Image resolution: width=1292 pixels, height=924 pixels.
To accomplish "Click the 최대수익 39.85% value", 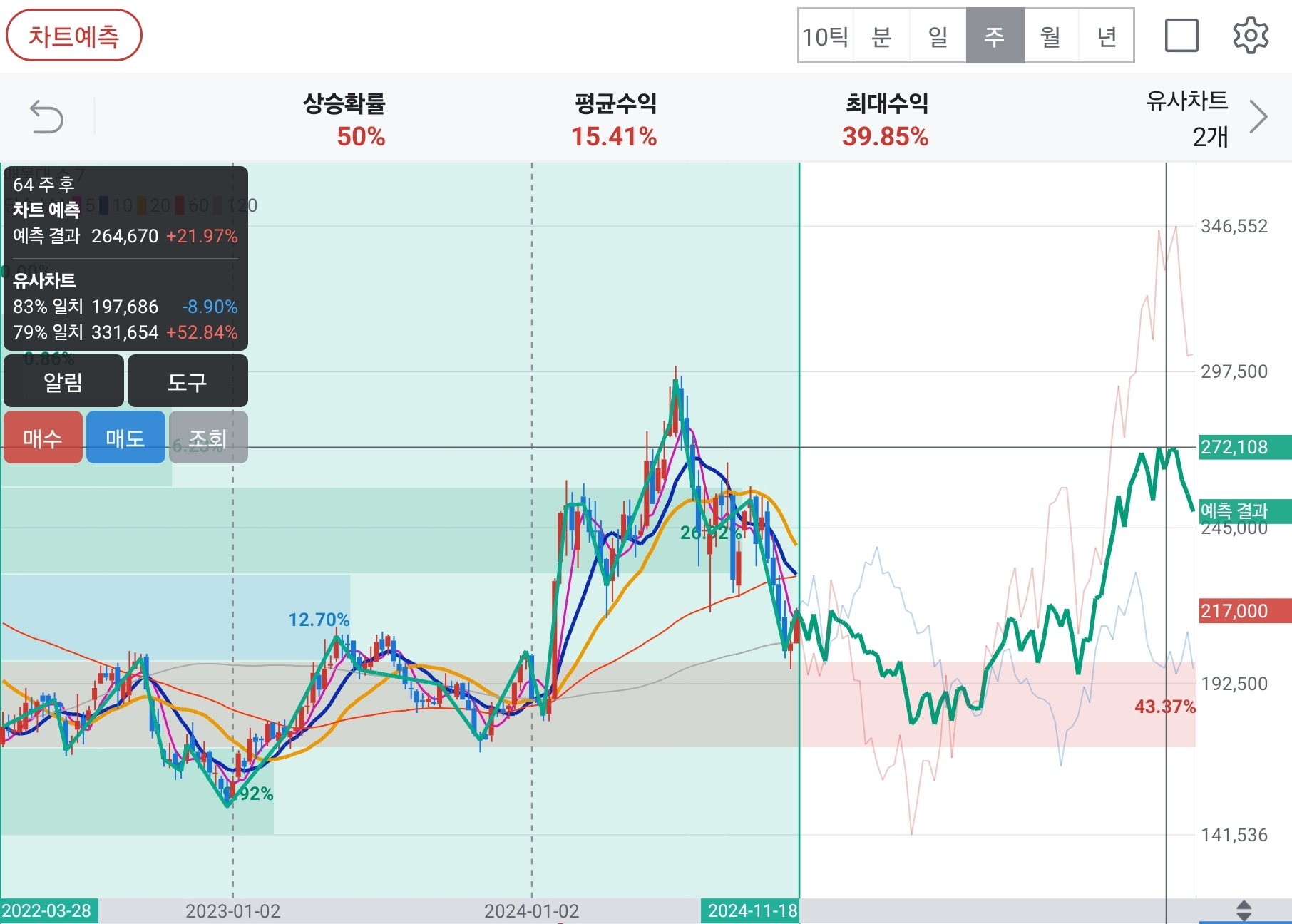I will coord(885,136).
